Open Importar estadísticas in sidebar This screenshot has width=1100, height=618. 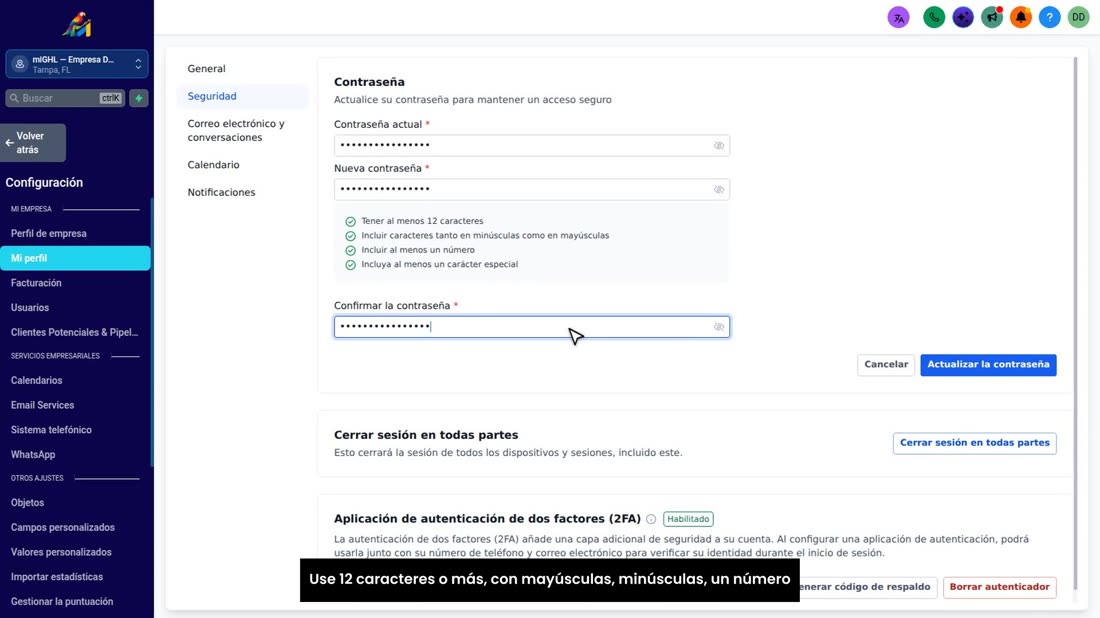tap(57, 577)
